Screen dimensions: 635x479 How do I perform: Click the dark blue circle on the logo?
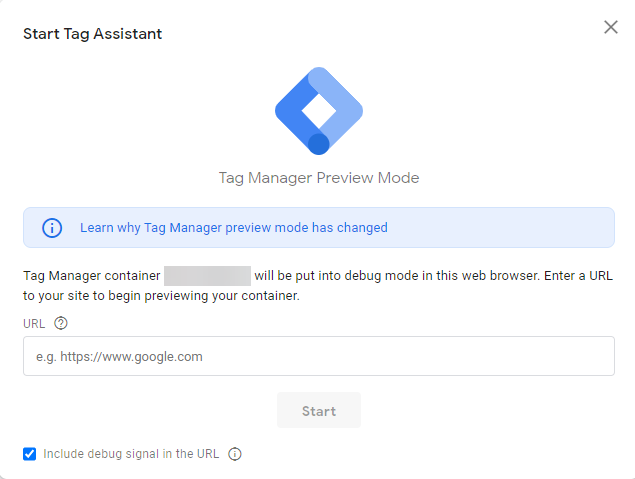pyautogui.click(x=319, y=144)
